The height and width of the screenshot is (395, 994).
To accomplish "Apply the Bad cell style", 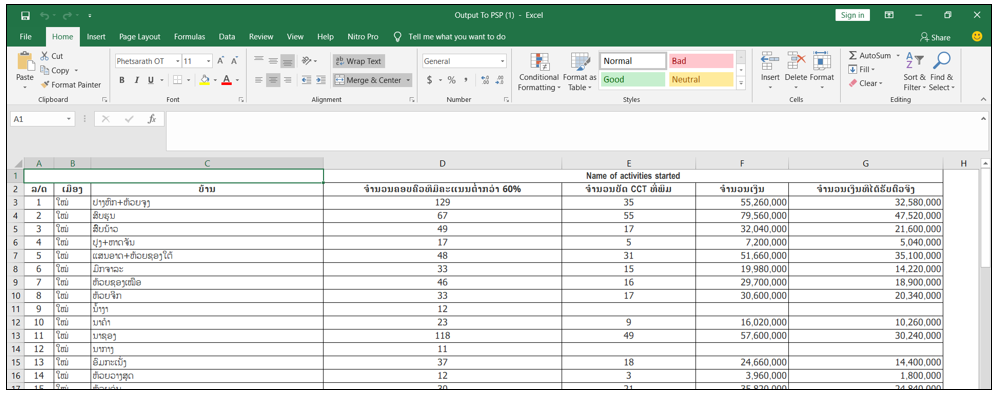I will point(700,61).
